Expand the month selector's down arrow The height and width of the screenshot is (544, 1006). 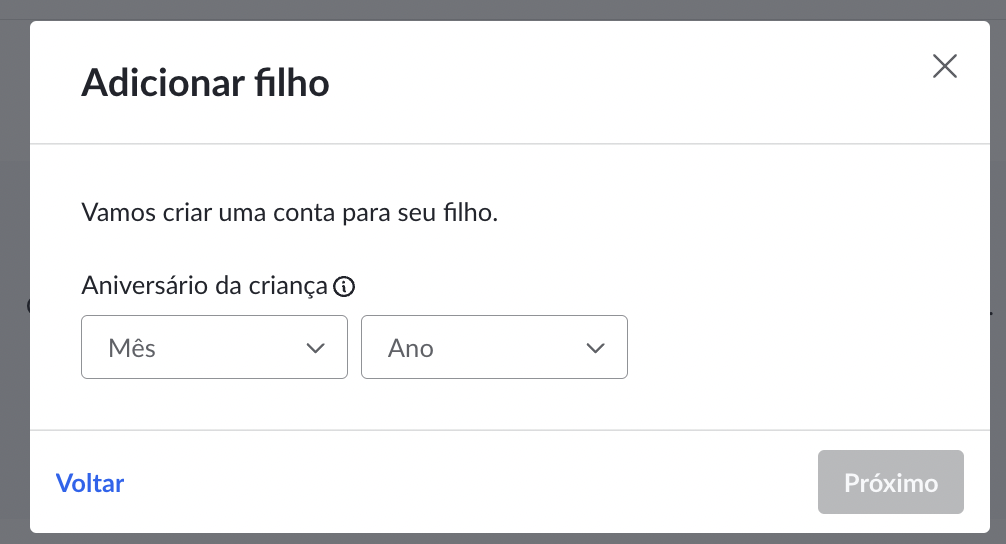(x=315, y=348)
